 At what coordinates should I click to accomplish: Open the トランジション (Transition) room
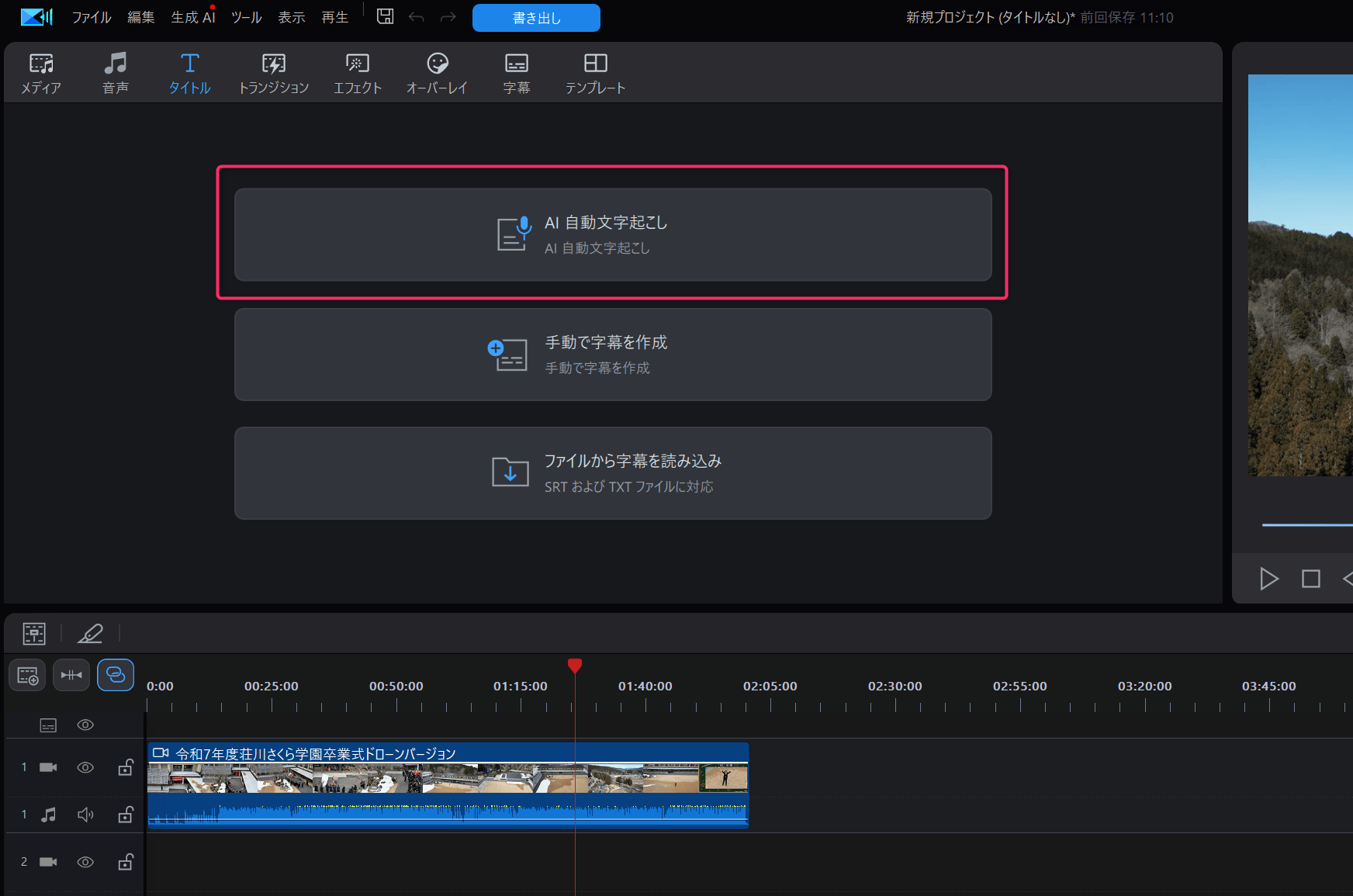click(x=274, y=74)
